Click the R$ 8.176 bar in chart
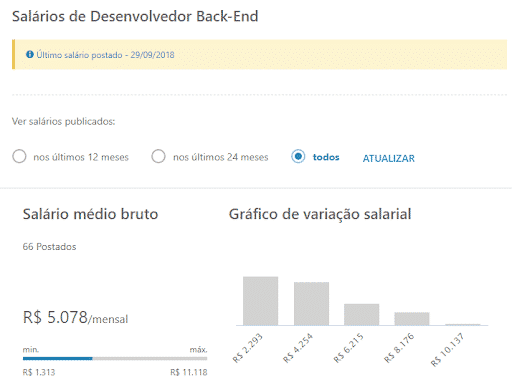Image resolution: width=512 pixels, height=389 pixels. point(412,319)
